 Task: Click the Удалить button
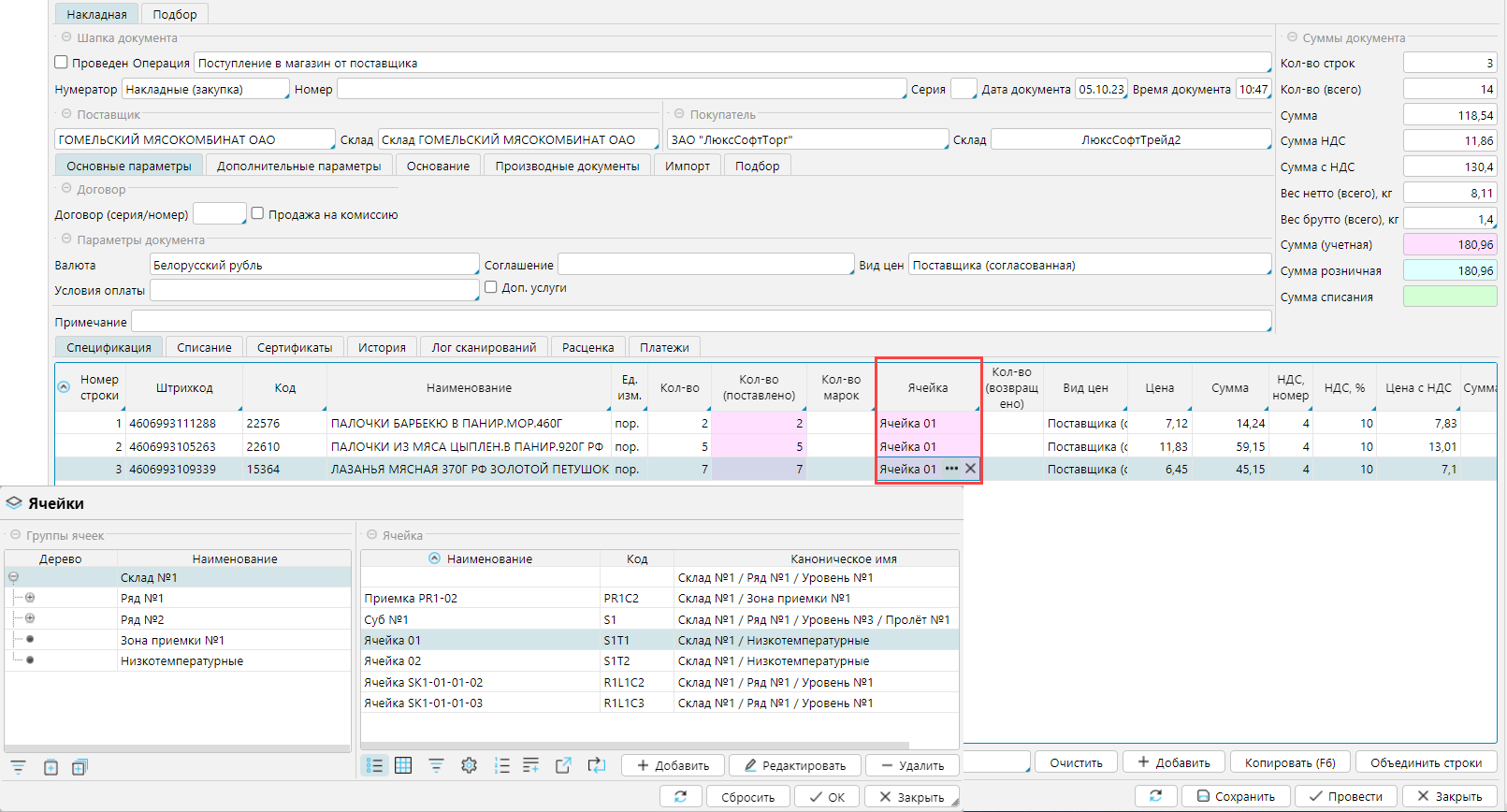point(912,765)
